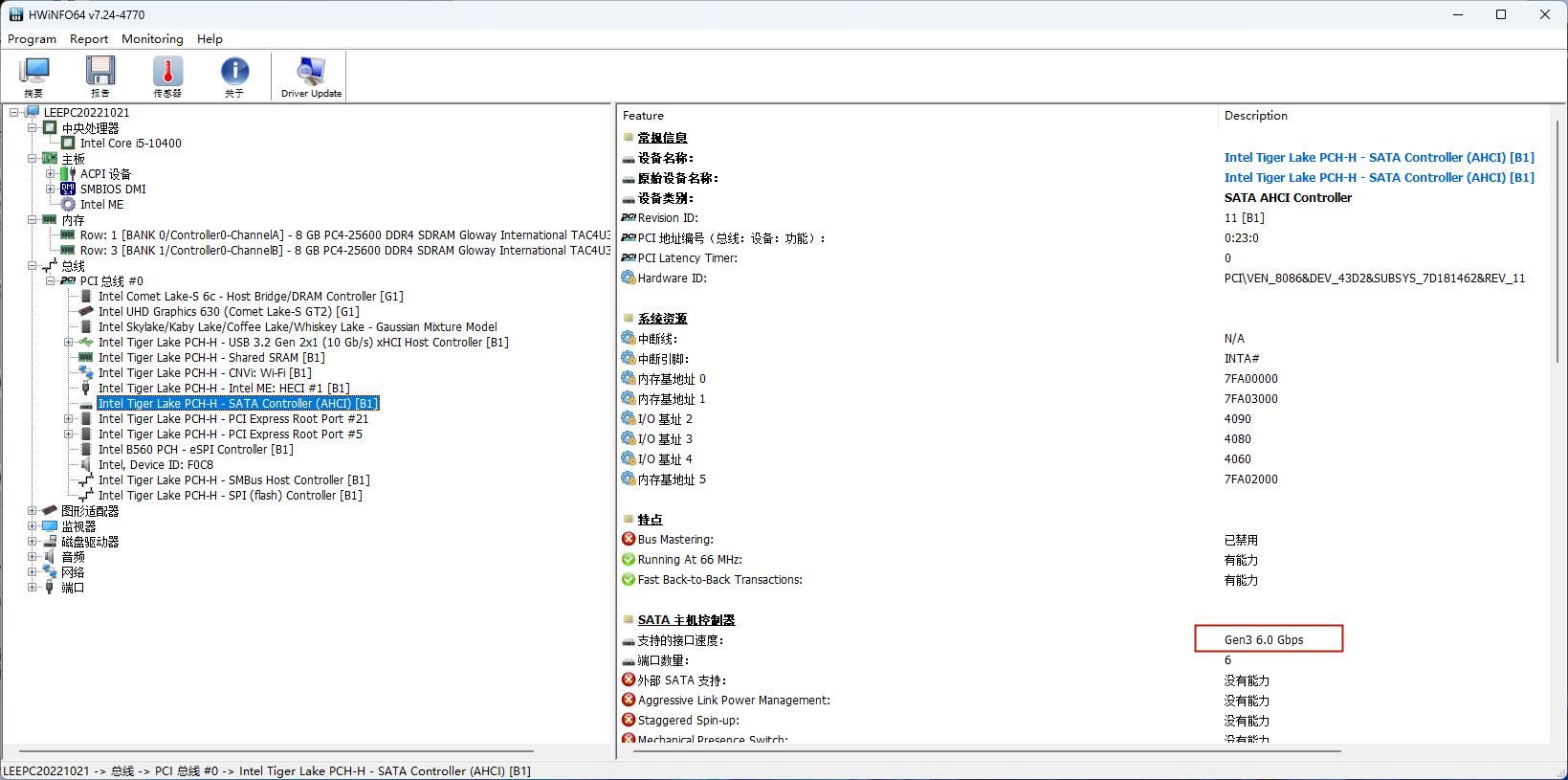Click the LEEPC20221021 computer icon
The image size is (1568, 780).
click(33, 113)
